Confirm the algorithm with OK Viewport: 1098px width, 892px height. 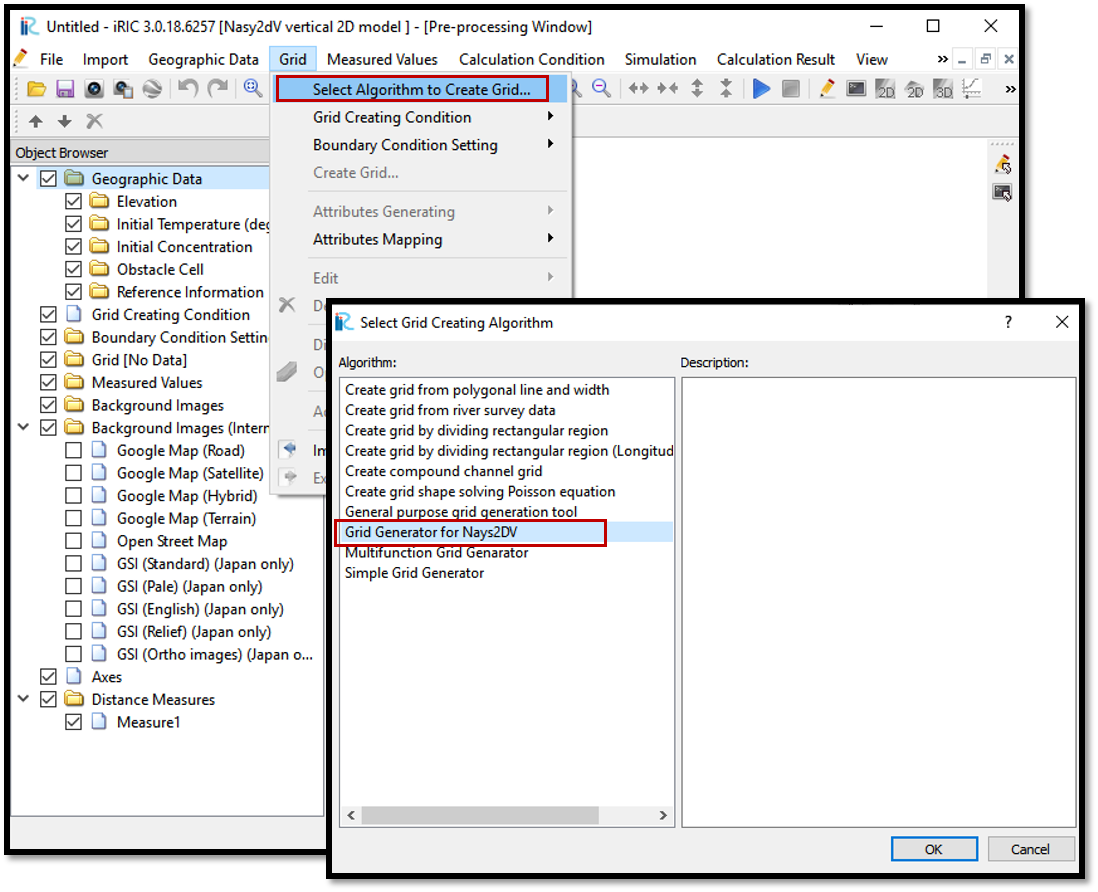934,849
